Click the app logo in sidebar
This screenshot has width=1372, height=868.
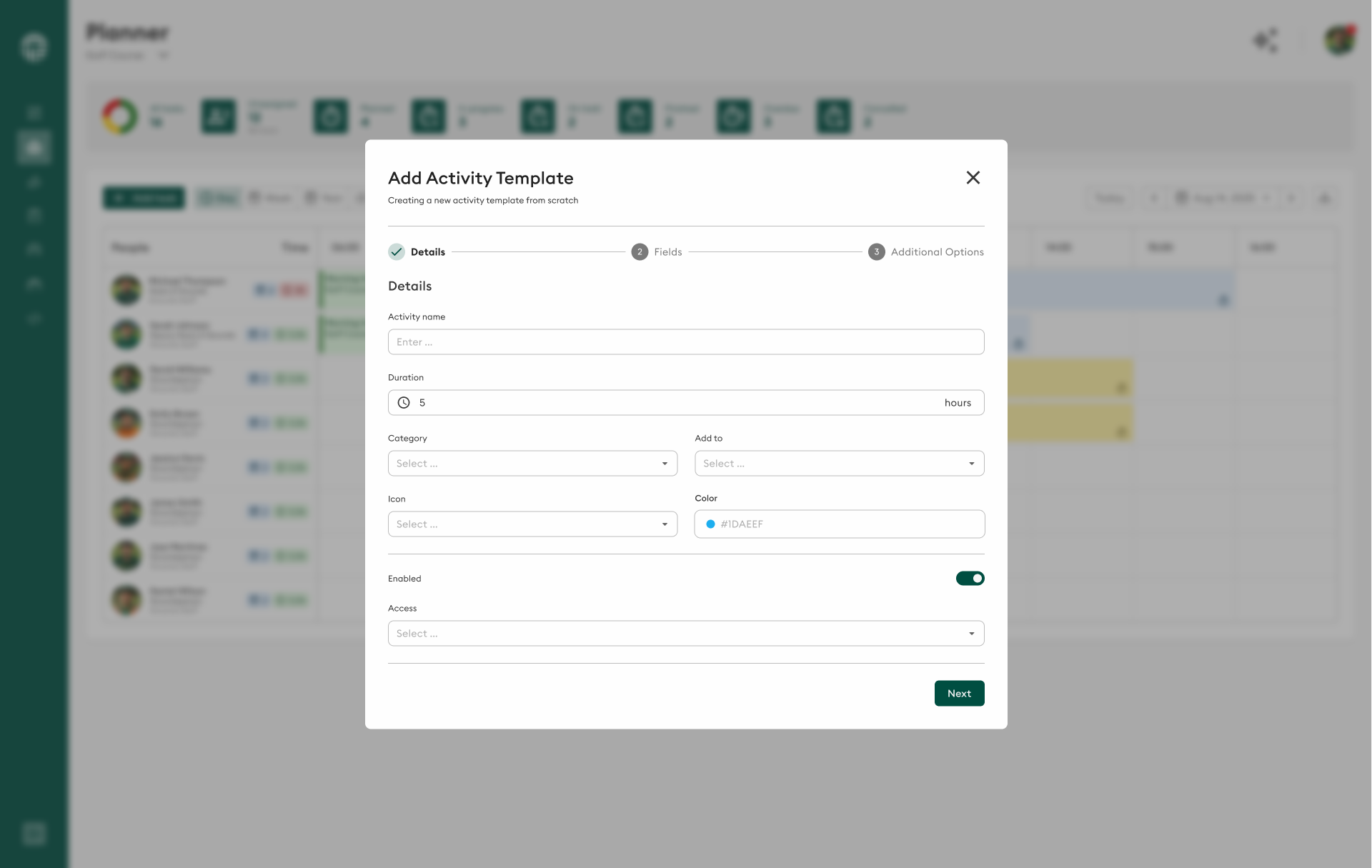tap(34, 47)
